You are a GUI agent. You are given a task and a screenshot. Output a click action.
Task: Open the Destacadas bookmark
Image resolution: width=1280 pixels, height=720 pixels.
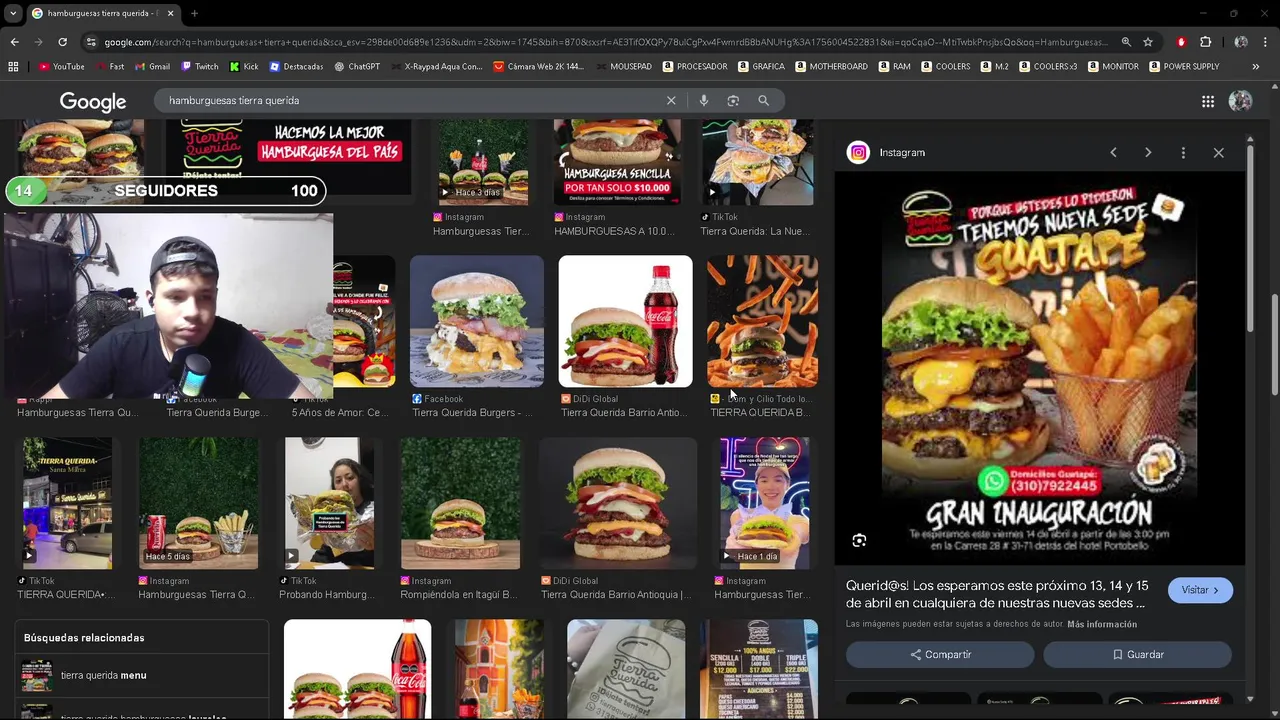[296, 67]
